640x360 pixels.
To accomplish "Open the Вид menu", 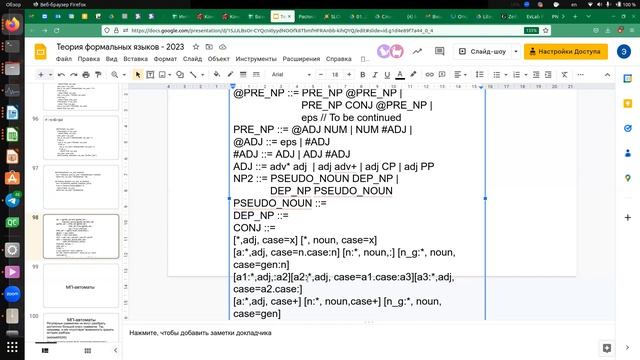I will pos(111,59).
